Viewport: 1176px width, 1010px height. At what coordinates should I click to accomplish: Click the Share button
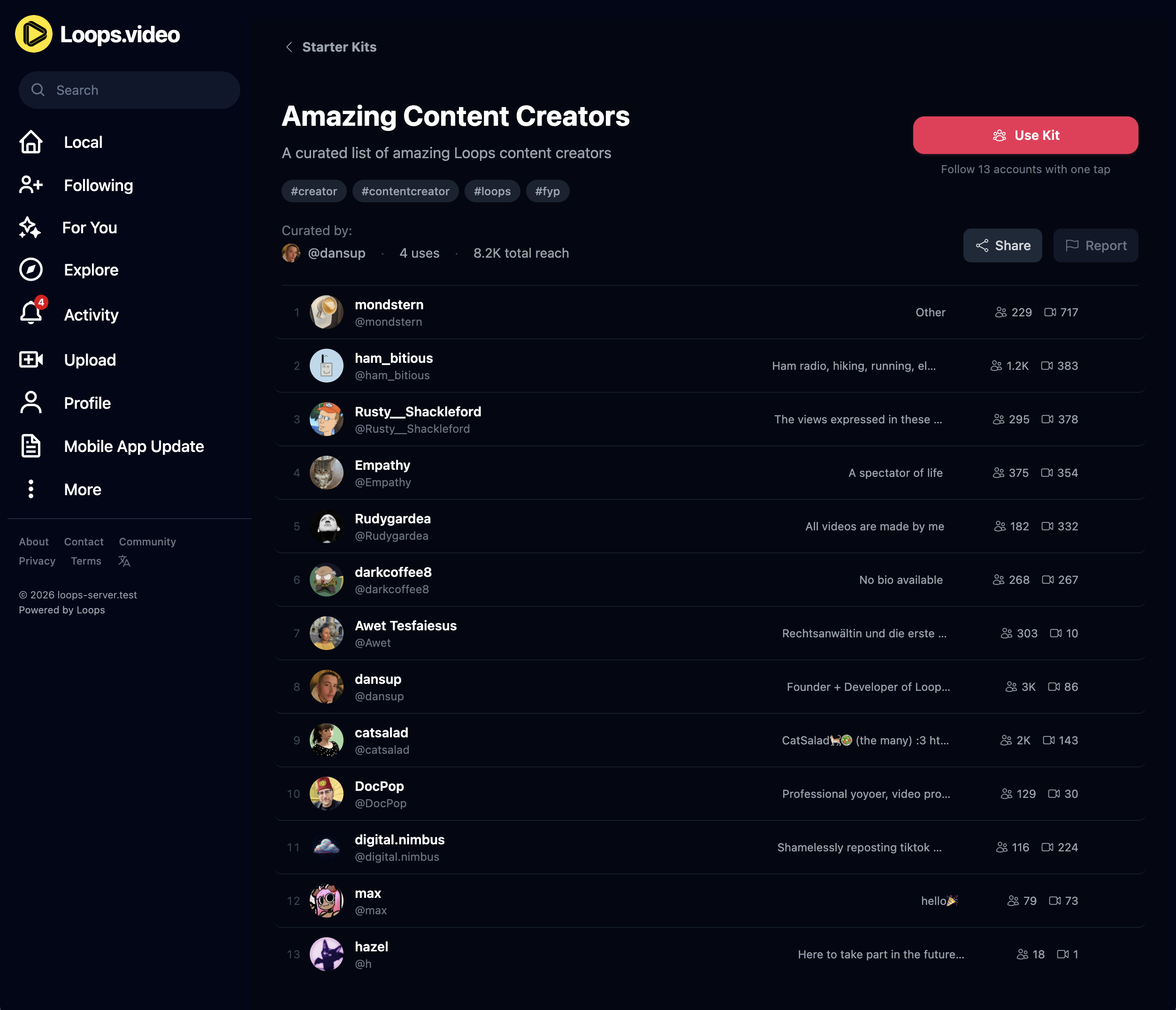click(1002, 245)
